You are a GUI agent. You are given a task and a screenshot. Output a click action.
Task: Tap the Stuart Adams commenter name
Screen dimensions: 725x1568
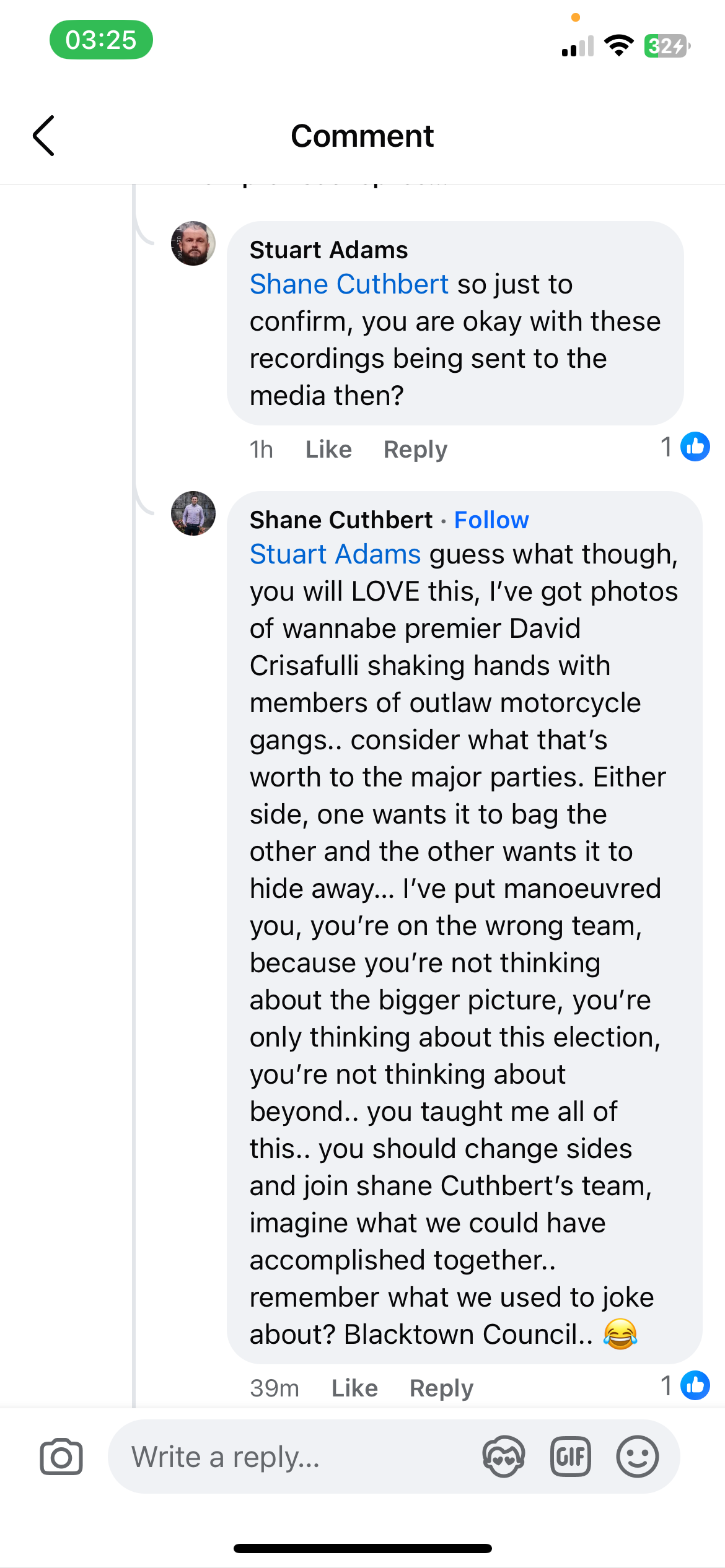pos(329,250)
